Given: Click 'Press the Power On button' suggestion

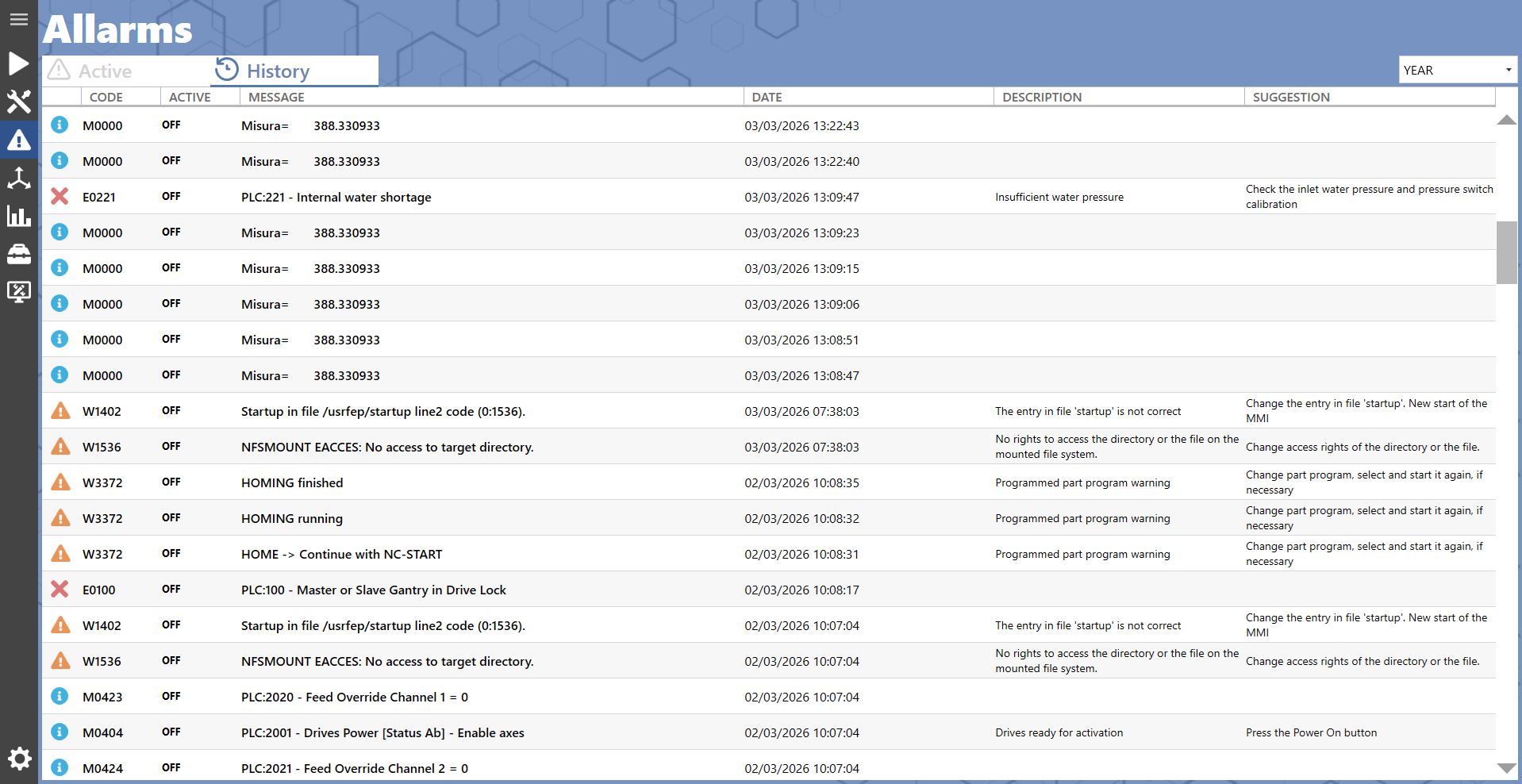Looking at the screenshot, I should pyautogui.click(x=1311, y=732).
